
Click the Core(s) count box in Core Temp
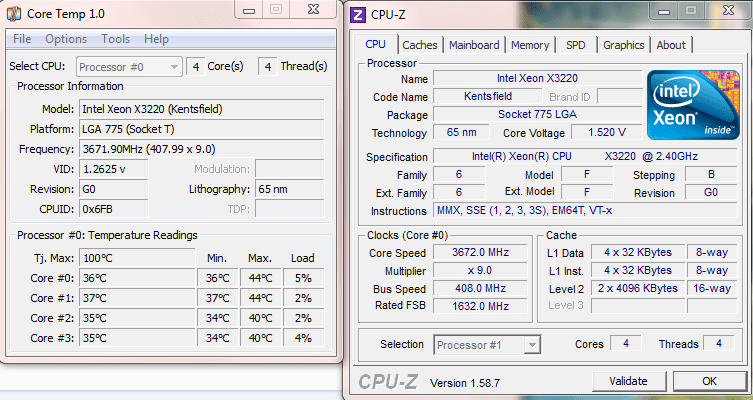pyautogui.click(x=196, y=67)
